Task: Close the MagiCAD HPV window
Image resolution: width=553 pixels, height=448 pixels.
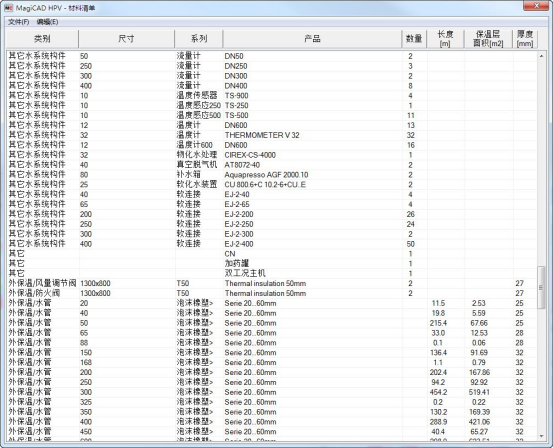Action: pyautogui.click(x=536, y=6)
